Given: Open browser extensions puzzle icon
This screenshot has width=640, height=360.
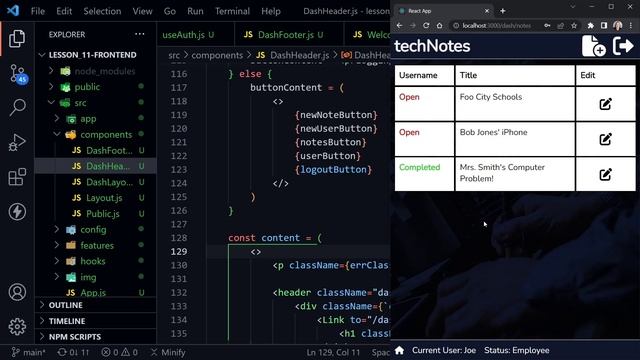Looking at the screenshot, I should [591, 25].
